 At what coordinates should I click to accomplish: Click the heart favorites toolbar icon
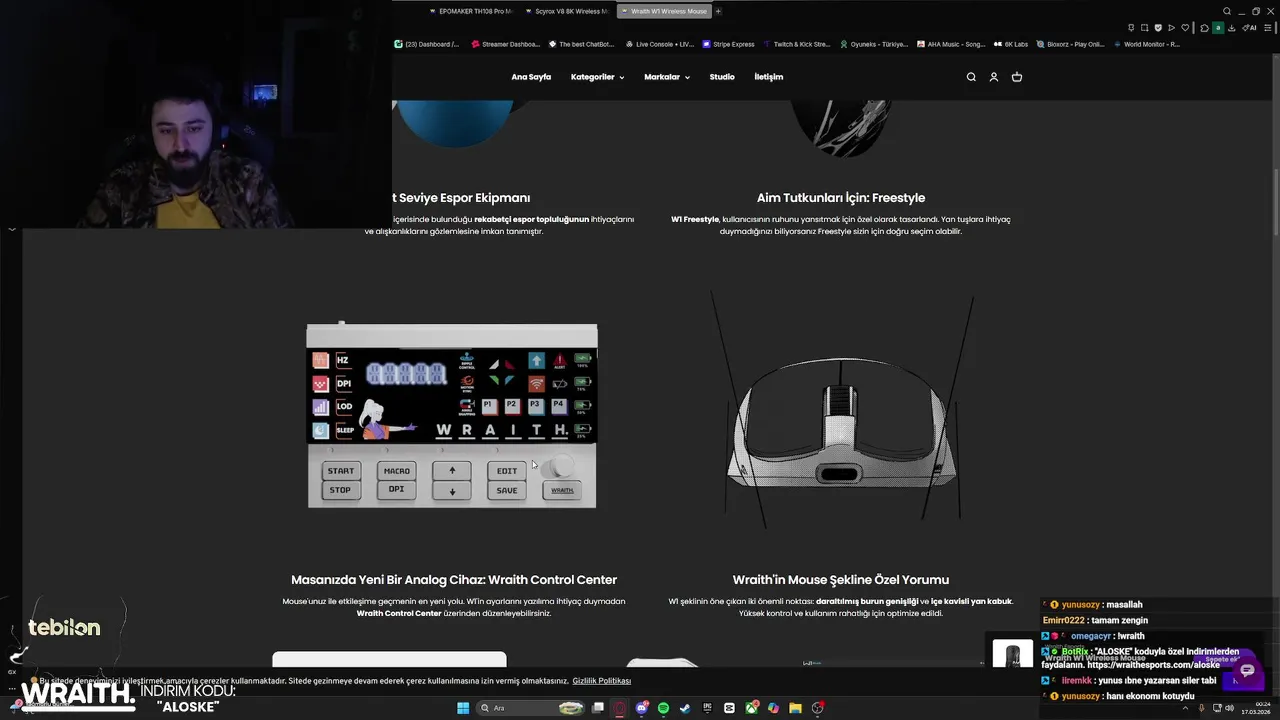[1186, 28]
